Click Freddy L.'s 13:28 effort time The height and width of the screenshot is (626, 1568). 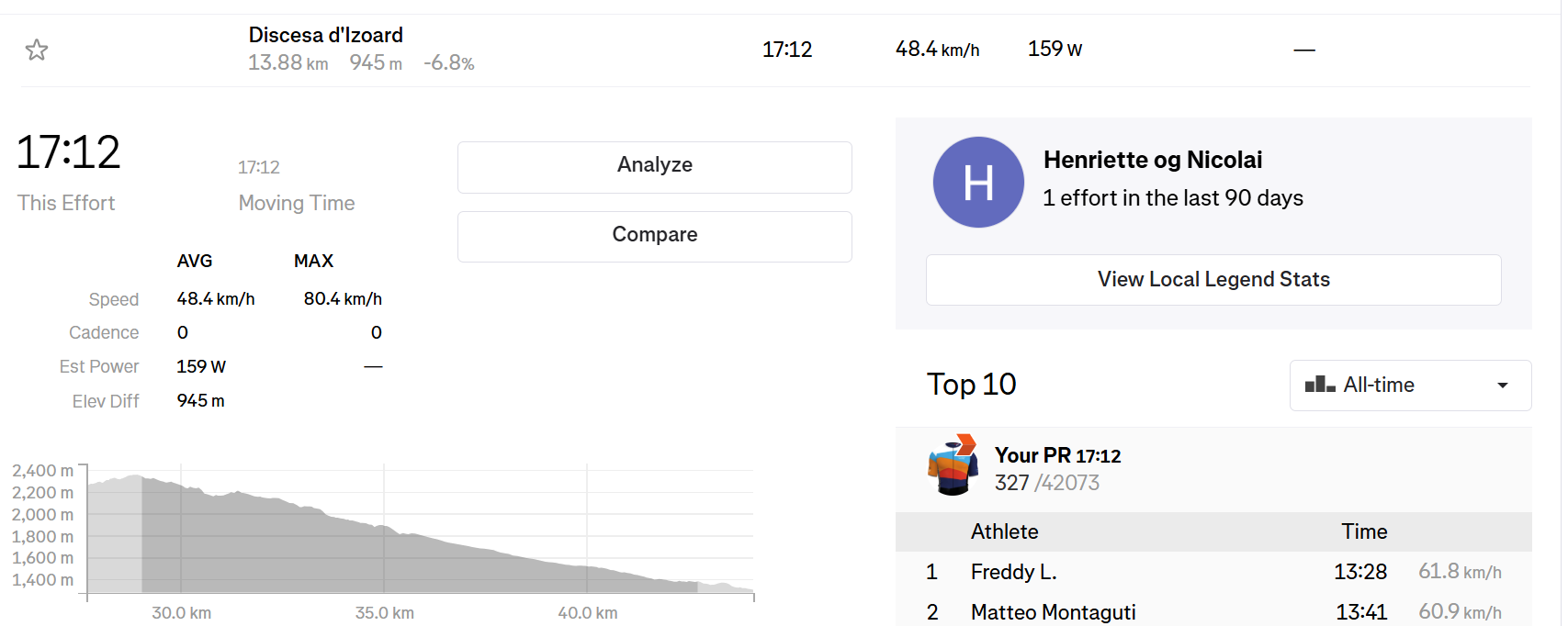click(1359, 572)
